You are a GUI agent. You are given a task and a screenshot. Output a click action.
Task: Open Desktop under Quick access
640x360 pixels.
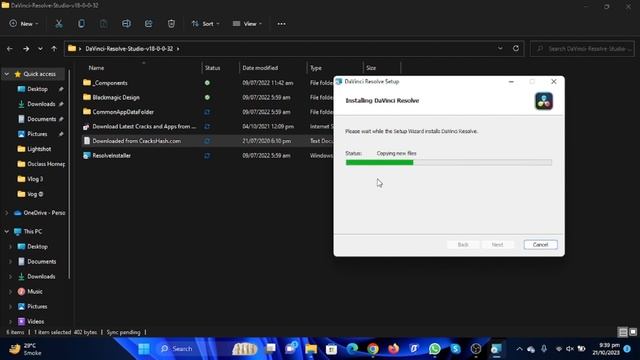(x=37, y=89)
